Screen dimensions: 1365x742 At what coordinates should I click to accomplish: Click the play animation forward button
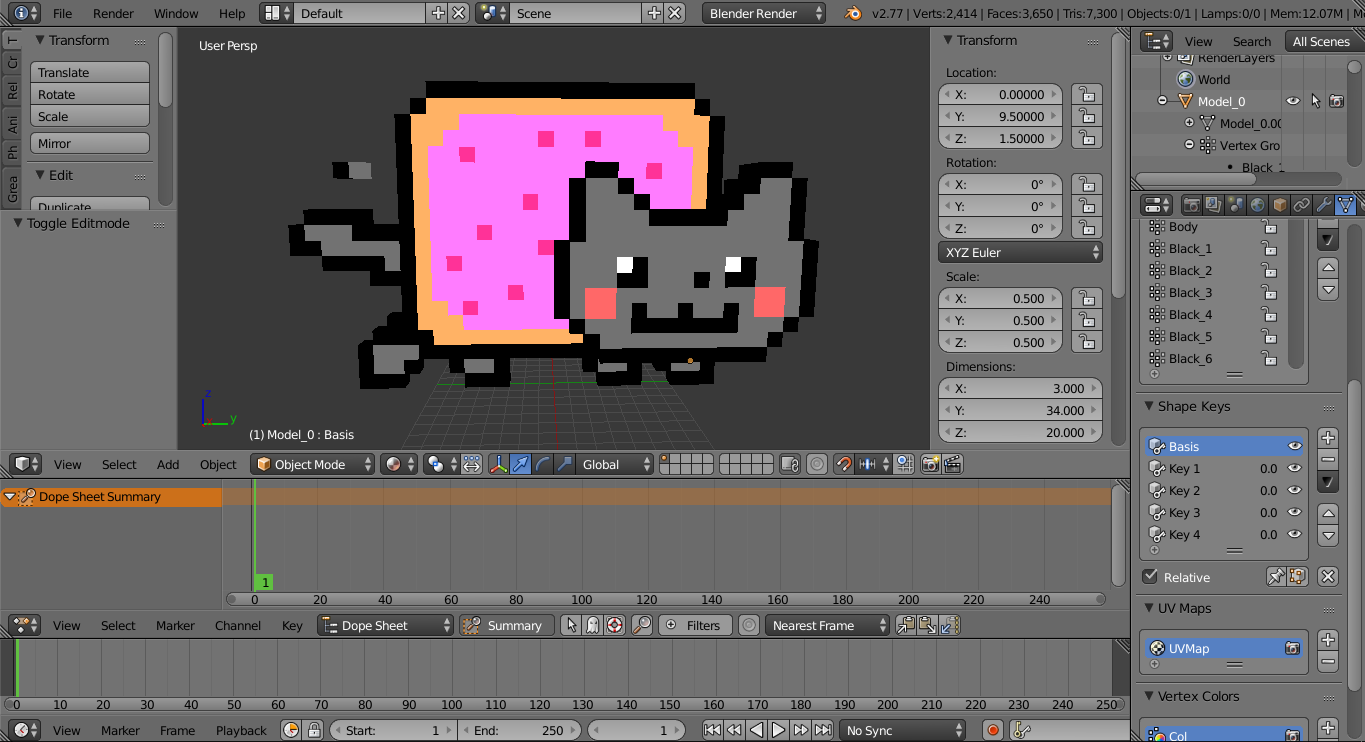[x=779, y=730]
